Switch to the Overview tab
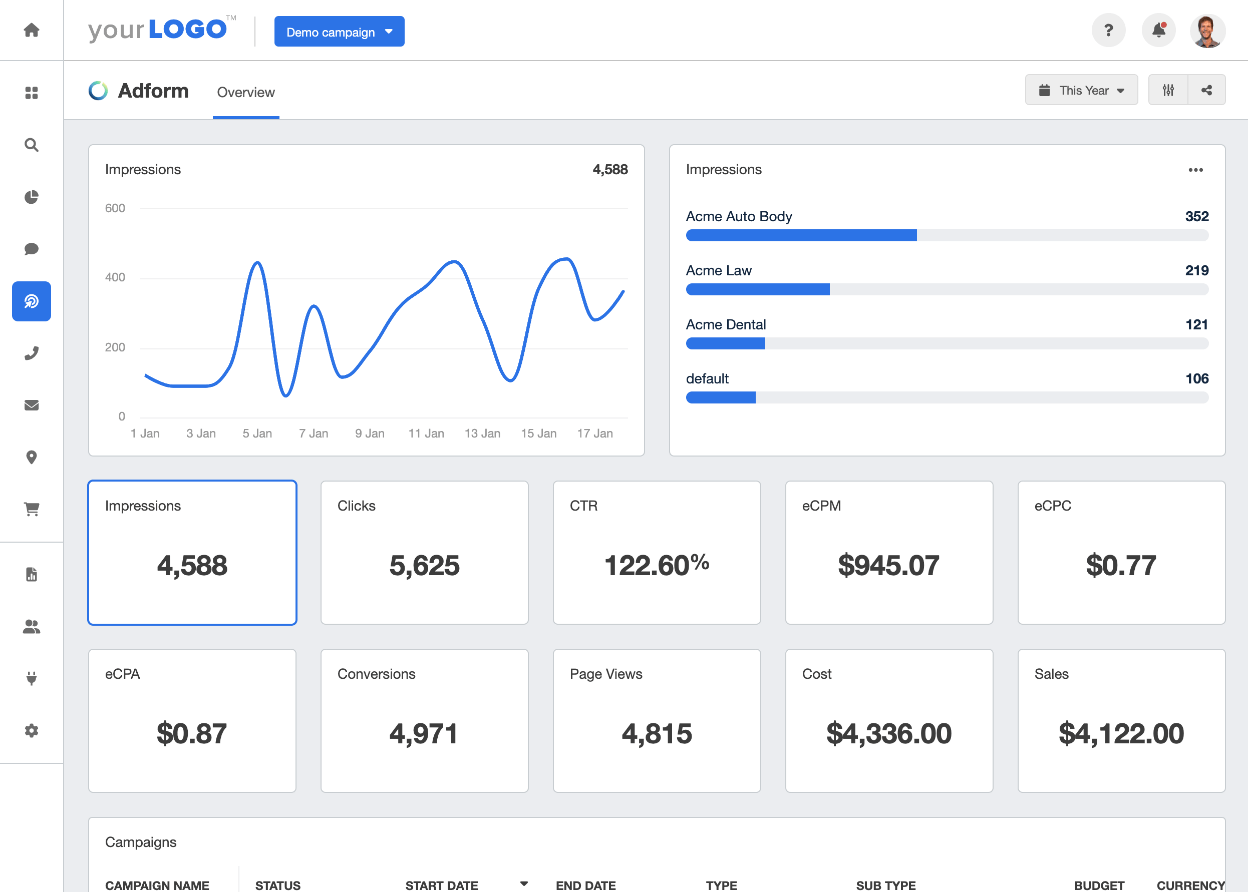 pyautogui.click(x=246, y=92)
